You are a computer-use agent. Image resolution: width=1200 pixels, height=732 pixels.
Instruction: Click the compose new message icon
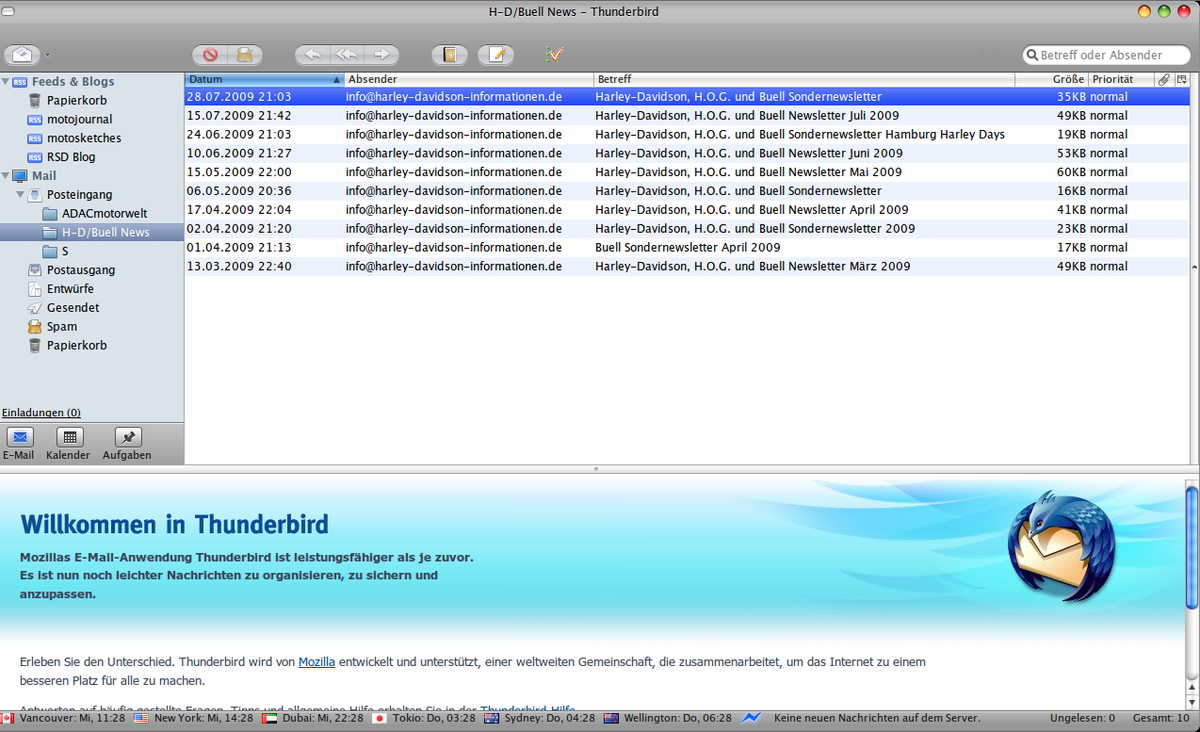pos(495,55)
